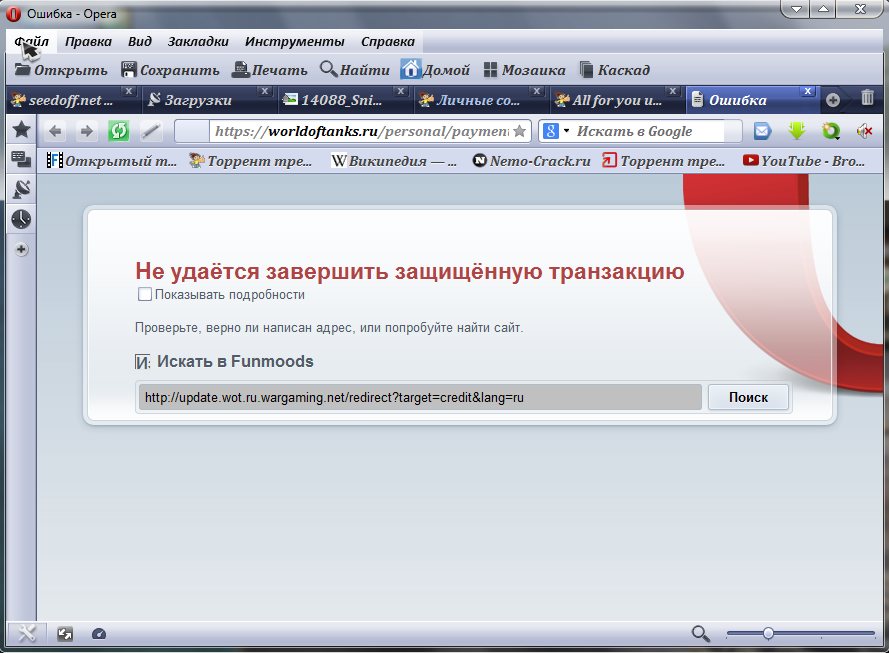This screenshot has width=889, height=653.
Task: Open the bookmarks star panel in the sidebar
Action: (x=22, y=130)
